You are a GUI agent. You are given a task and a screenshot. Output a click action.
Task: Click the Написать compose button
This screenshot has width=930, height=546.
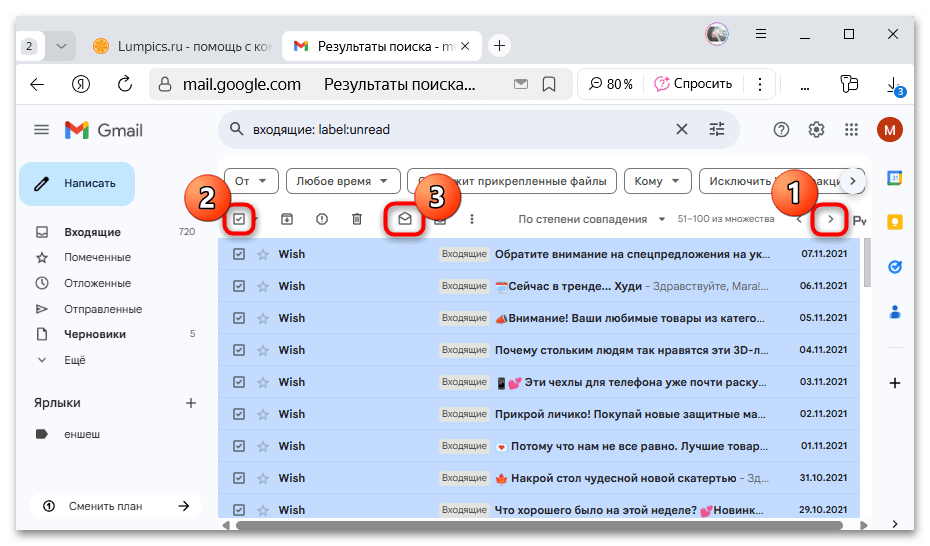[x=77, y=184]
